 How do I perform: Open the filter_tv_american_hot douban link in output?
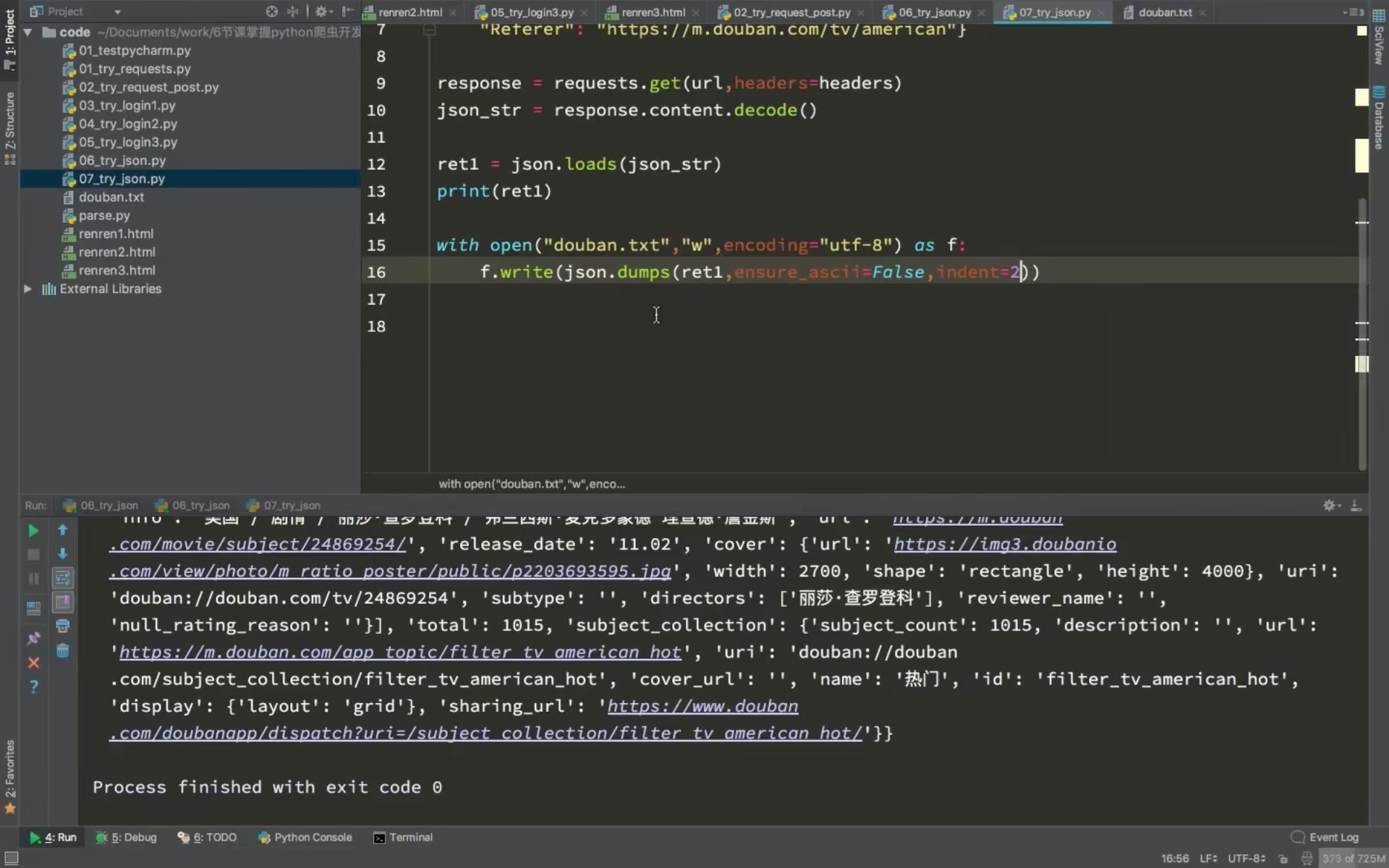coord(400,652)
